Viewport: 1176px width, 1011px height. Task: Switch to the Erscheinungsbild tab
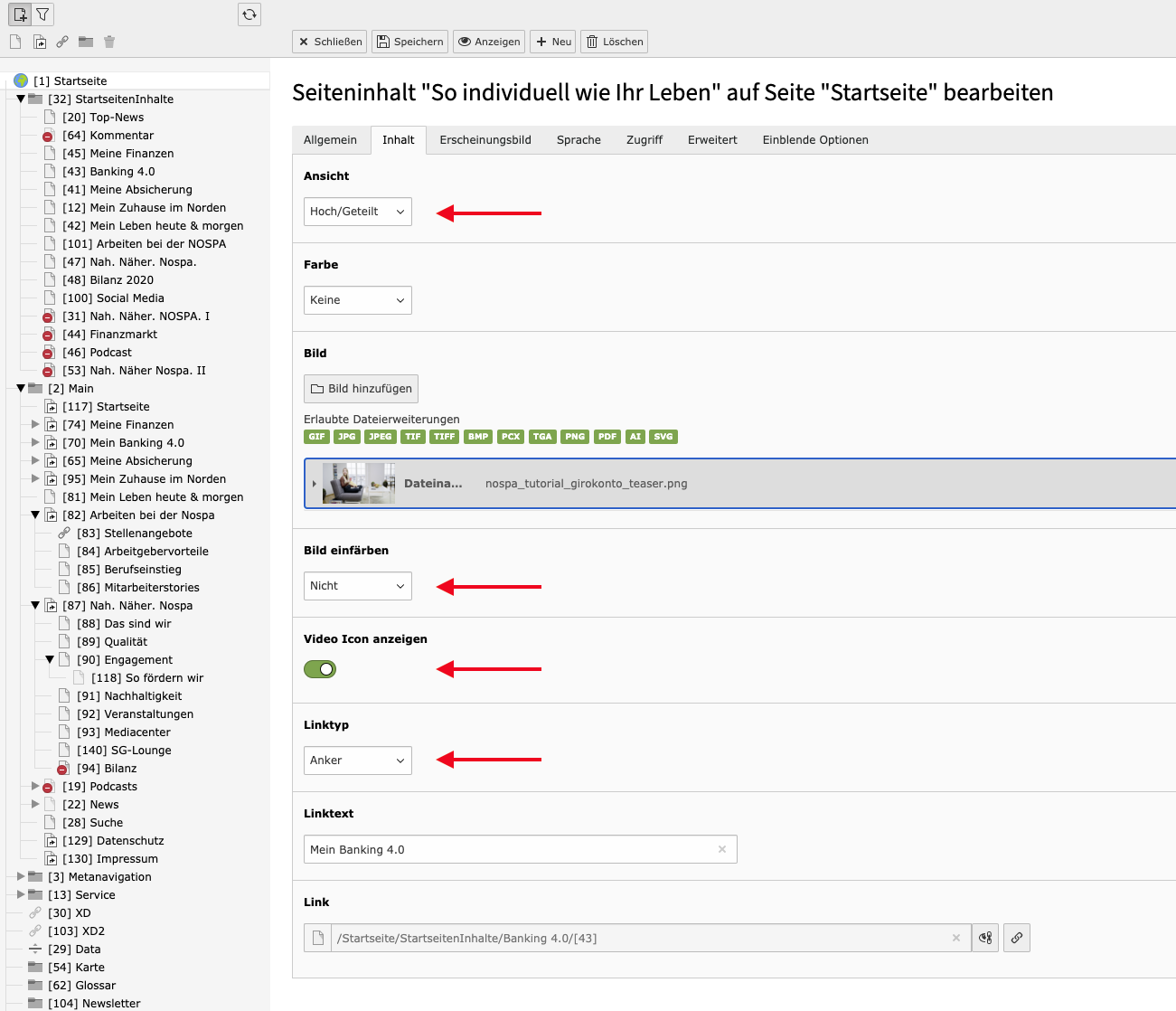(x=485, y=140)
